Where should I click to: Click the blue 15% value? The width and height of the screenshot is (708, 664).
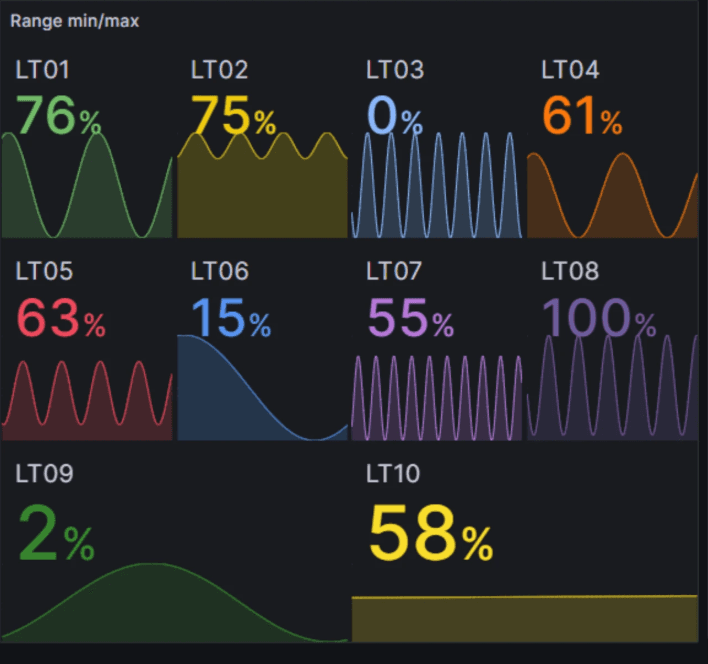231,317
